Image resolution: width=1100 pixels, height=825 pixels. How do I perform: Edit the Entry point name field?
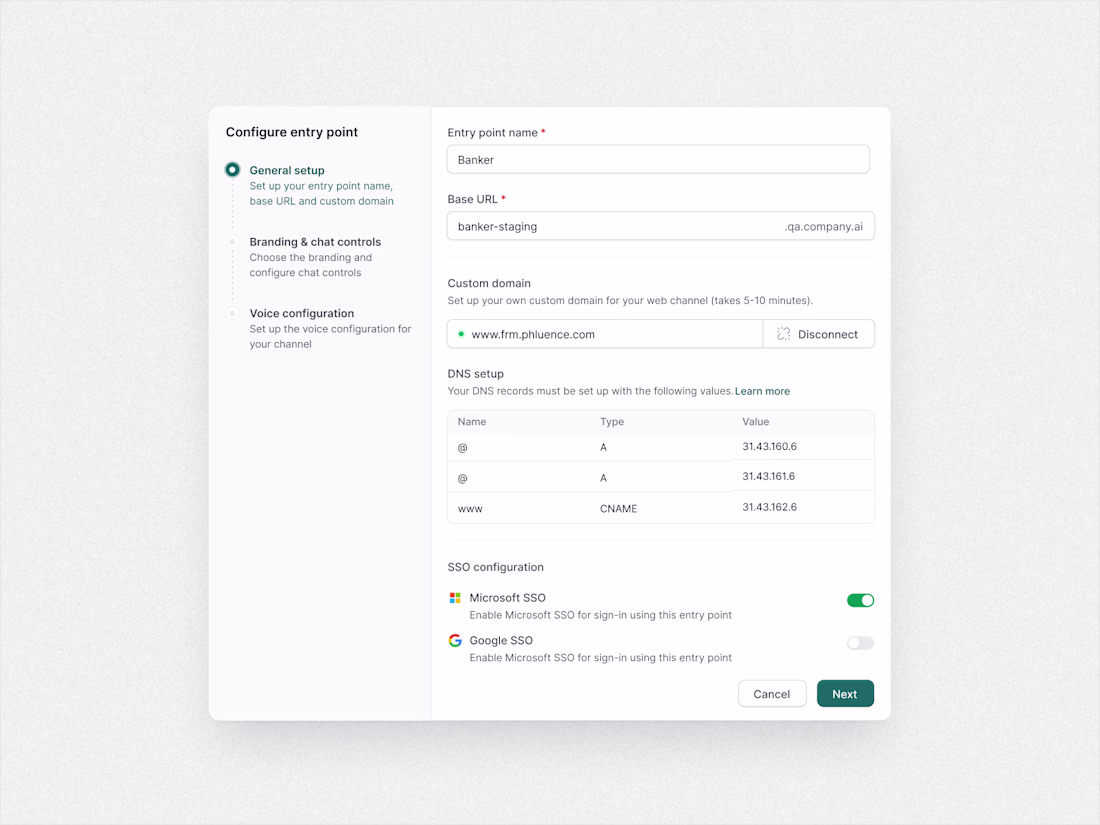pos(658,160)
